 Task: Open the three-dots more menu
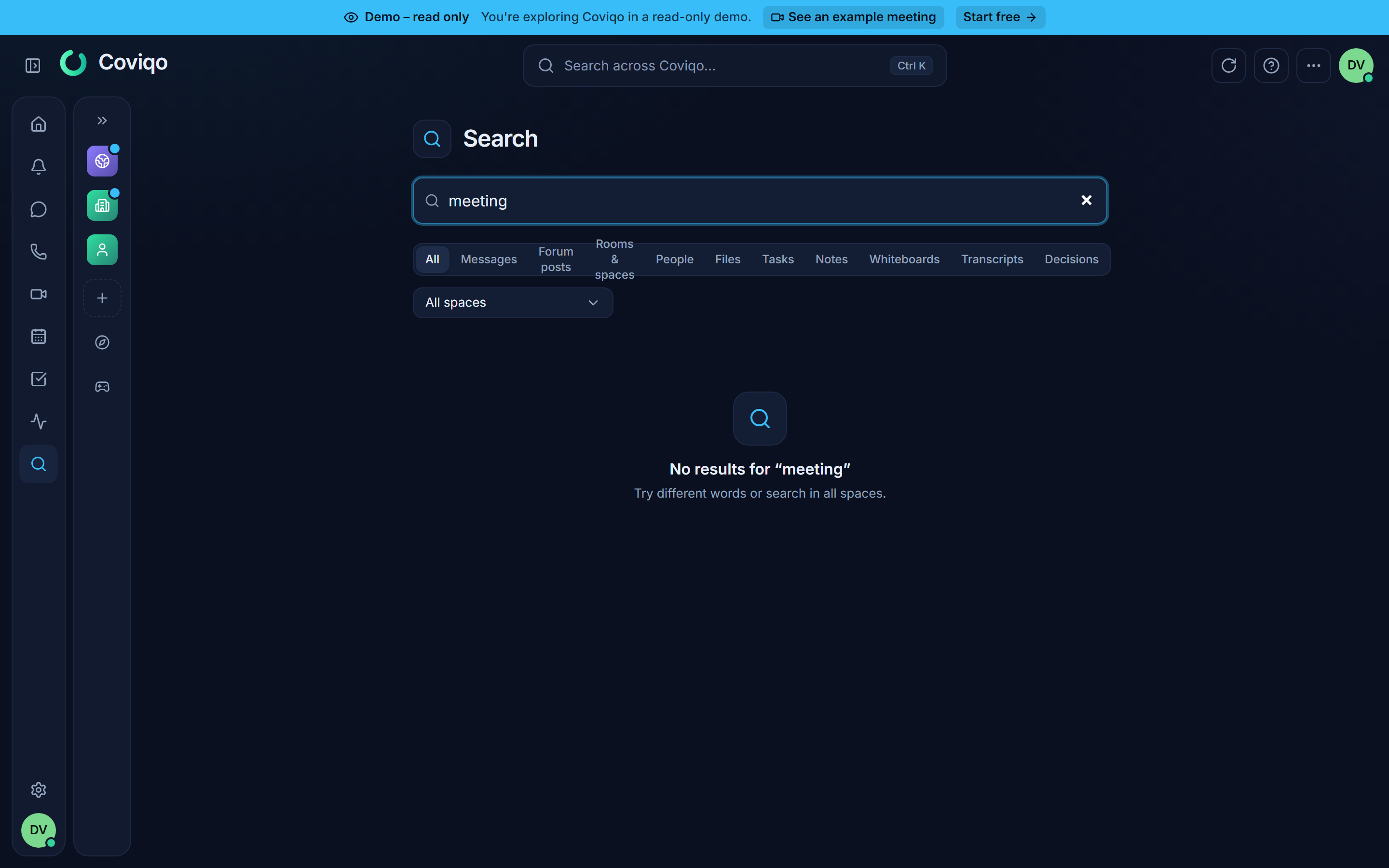click(x=1314, y=66)
